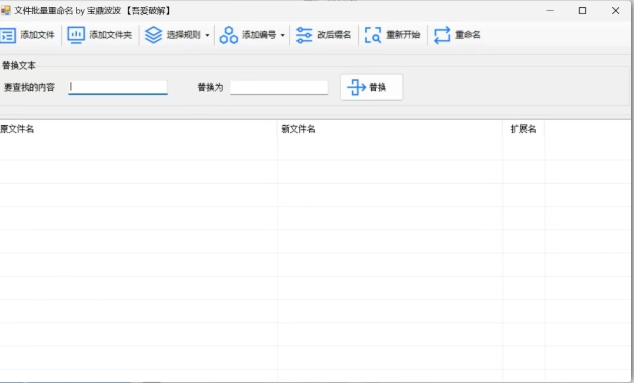Click the 添加编号 label text
The width and height of the screenshot is (634, 383).
[259, 35]
